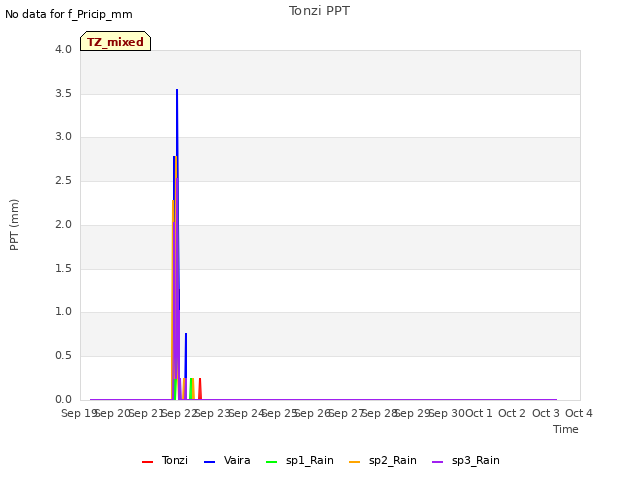The height and width of the screenshot is (480, 640).
Task: Click the red Tonzi legend color marker
Action: coord(147,462)
